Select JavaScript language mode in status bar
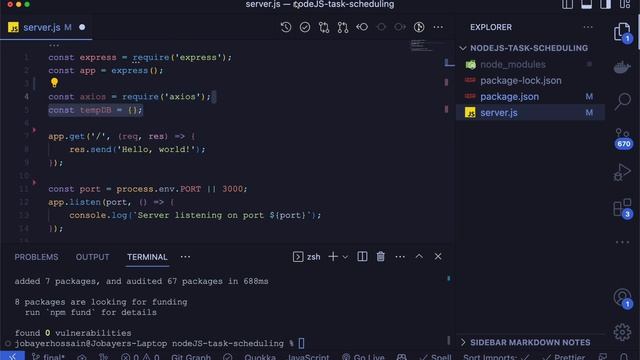 click(308, 357)
